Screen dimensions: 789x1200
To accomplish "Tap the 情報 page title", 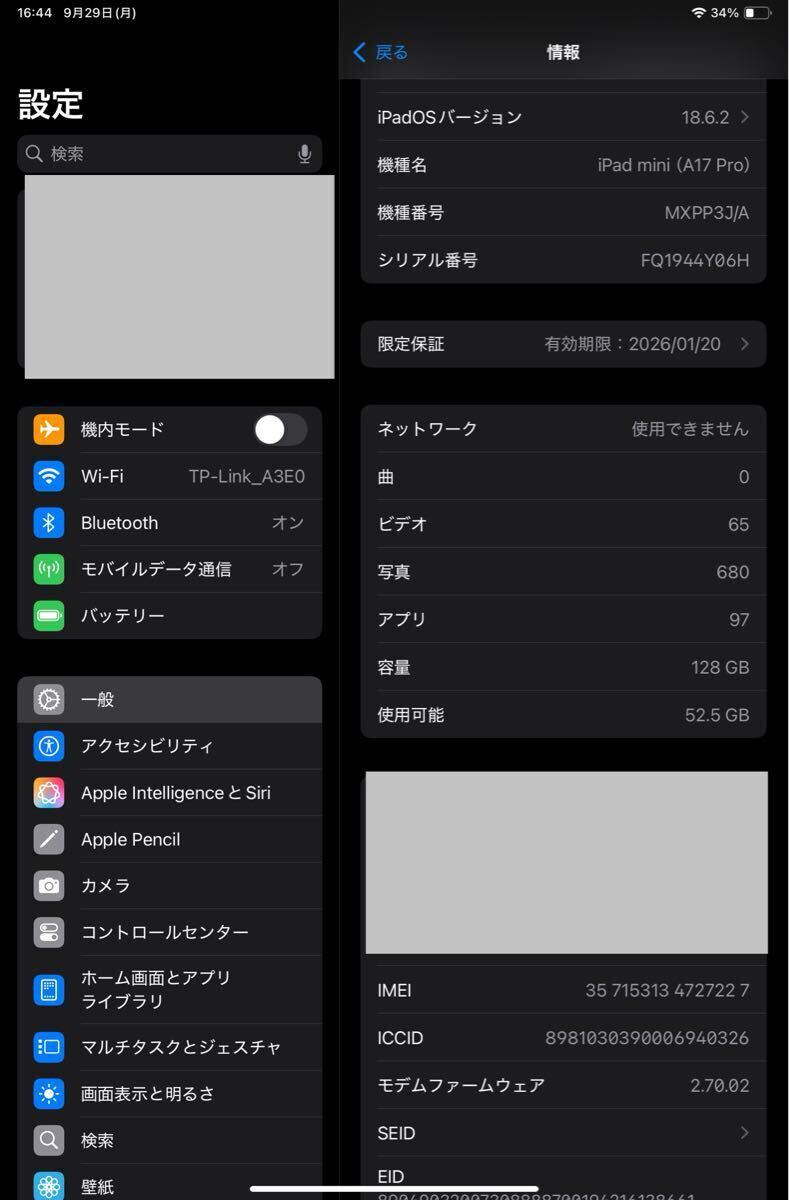I will tap(563, 52).
